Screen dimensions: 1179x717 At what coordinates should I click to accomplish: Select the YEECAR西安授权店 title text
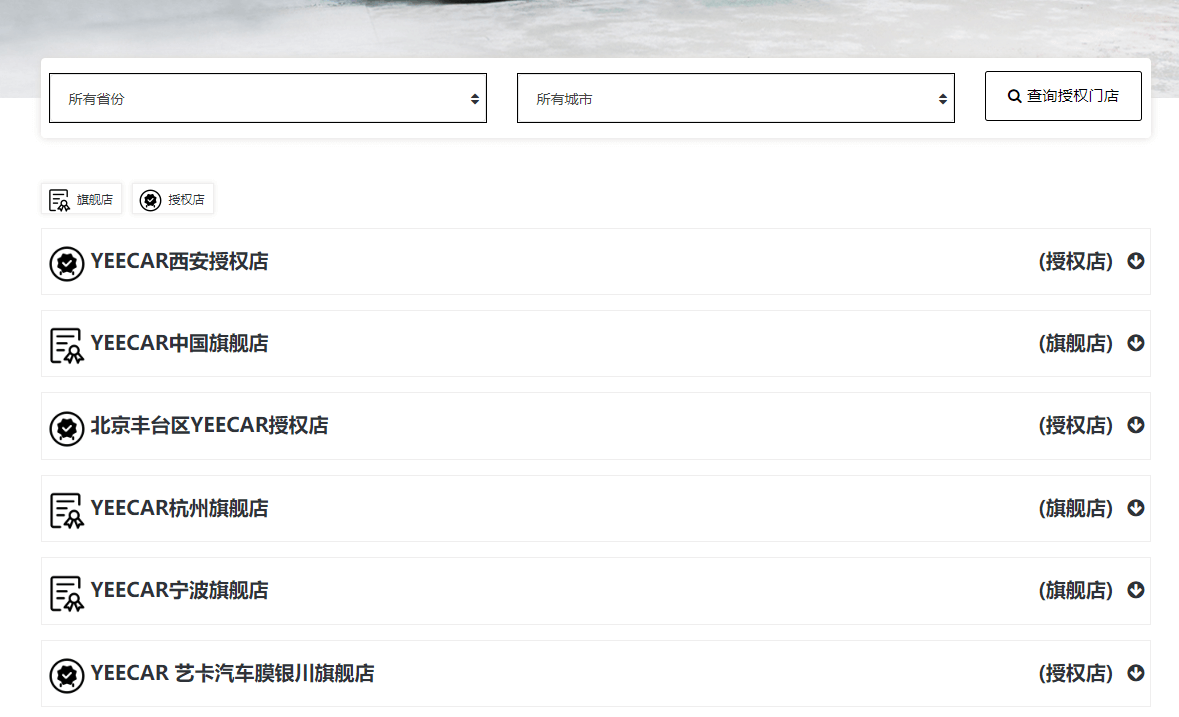179,261
